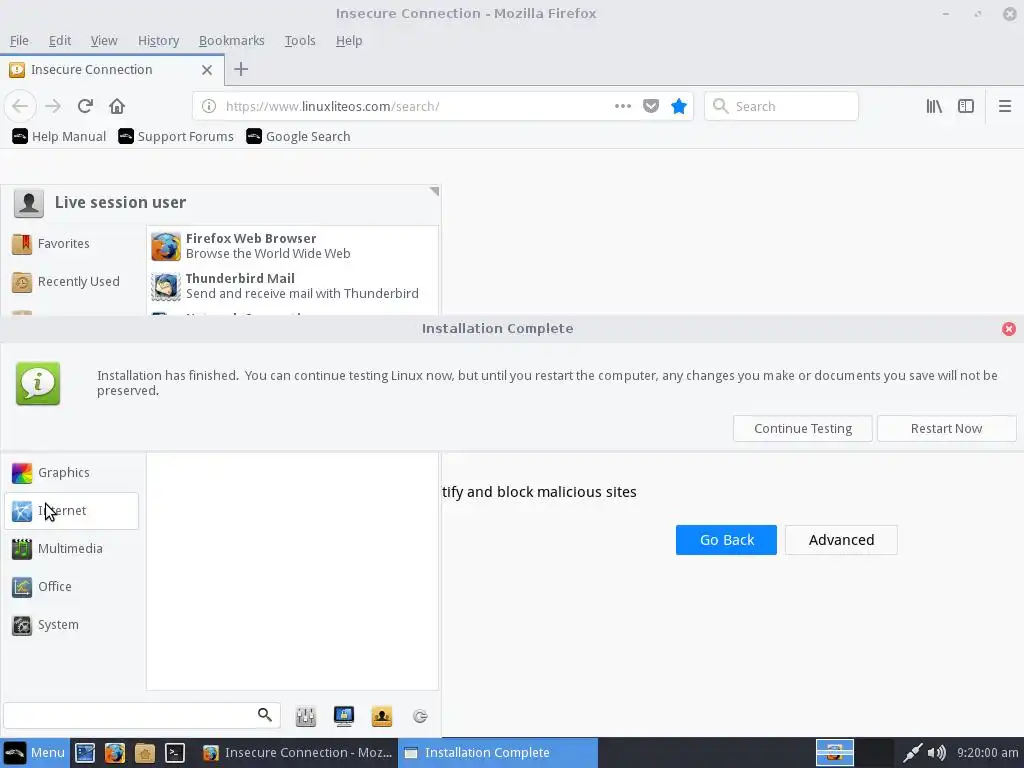
Task: Switch to Insecure Connection taskbar window
Action: pos(297,753)
